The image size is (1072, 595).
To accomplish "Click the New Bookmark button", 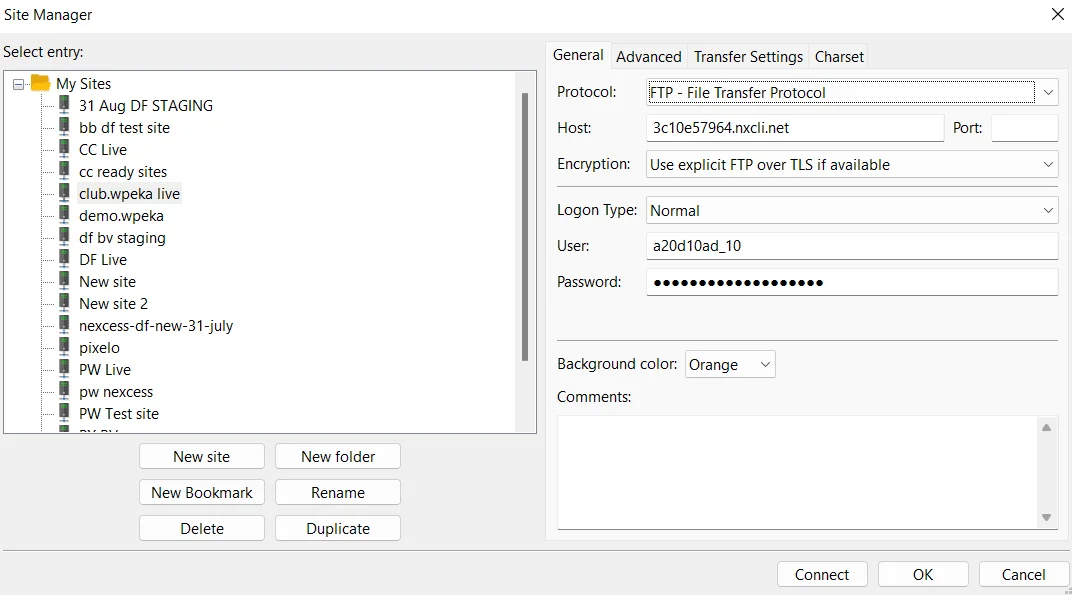I will point(202,492).
